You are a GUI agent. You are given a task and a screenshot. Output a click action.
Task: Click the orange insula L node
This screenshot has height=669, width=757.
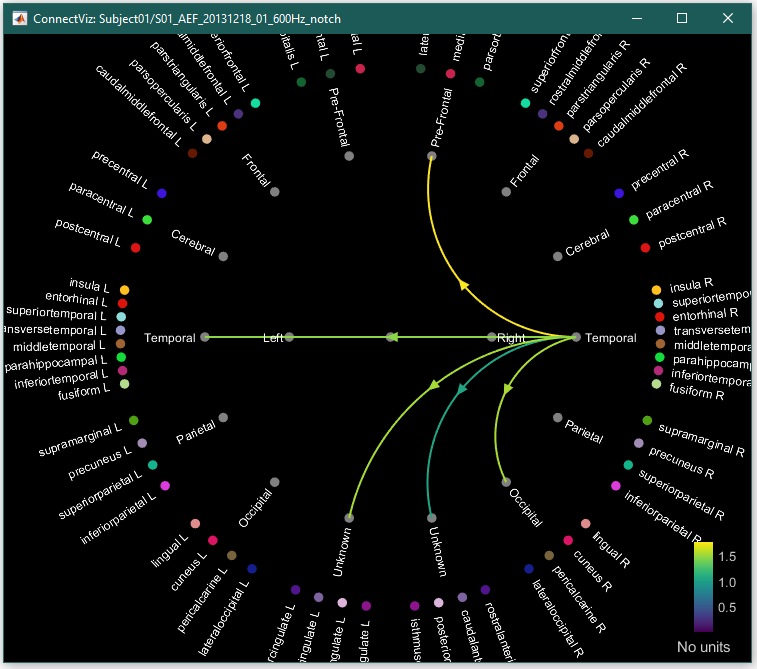pos(124,290)
